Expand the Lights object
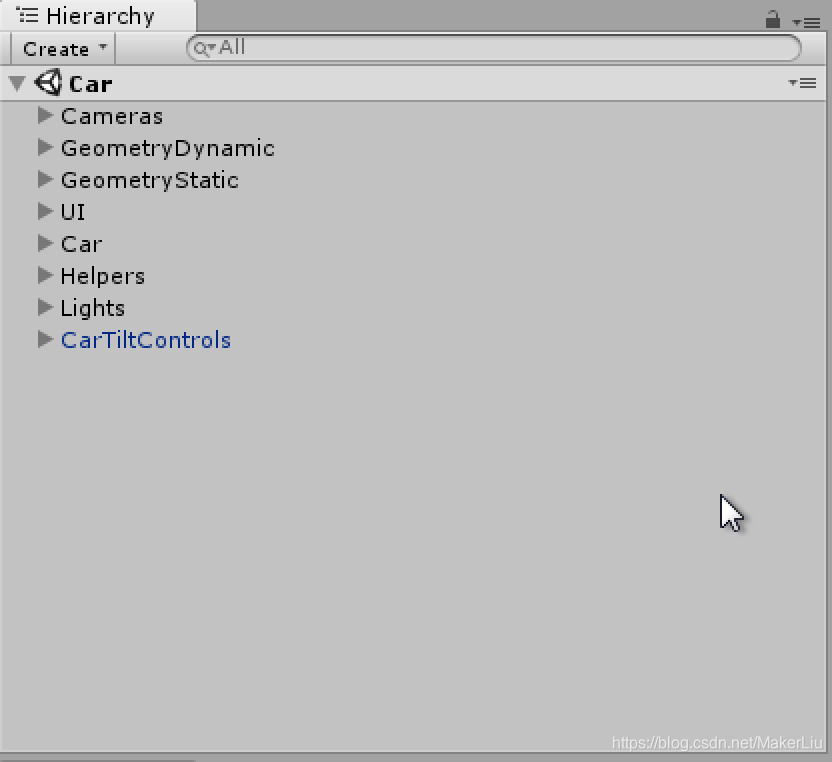 pos(46,307)
